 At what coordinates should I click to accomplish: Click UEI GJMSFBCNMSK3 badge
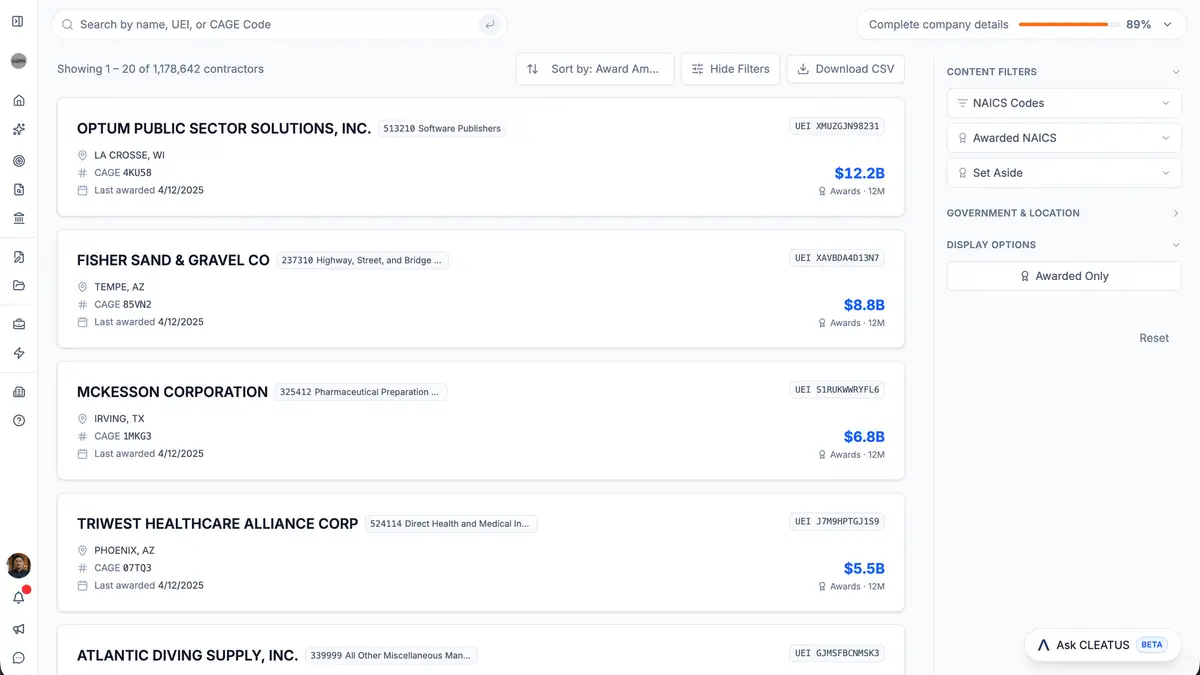point(837,653)
